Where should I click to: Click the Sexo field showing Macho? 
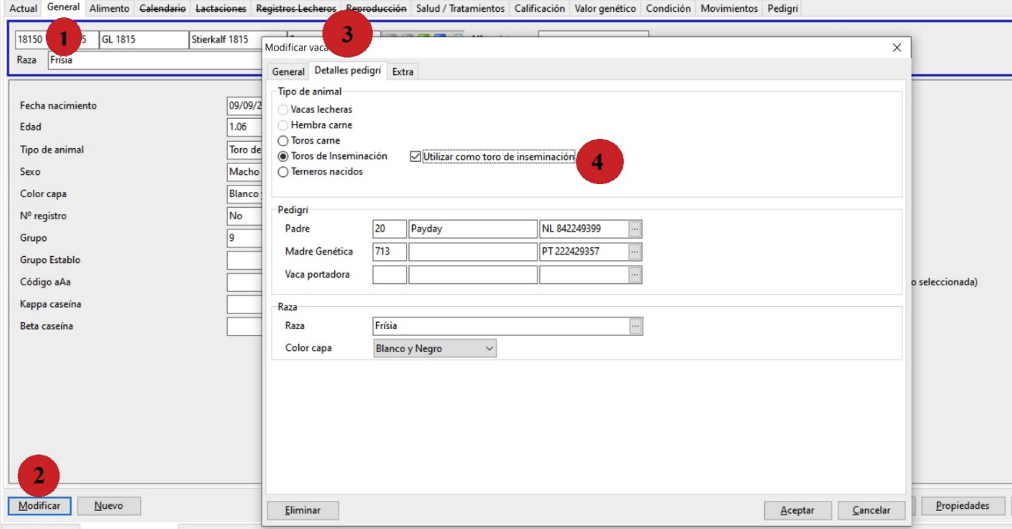pyautogui.click(x=245, y=172)
